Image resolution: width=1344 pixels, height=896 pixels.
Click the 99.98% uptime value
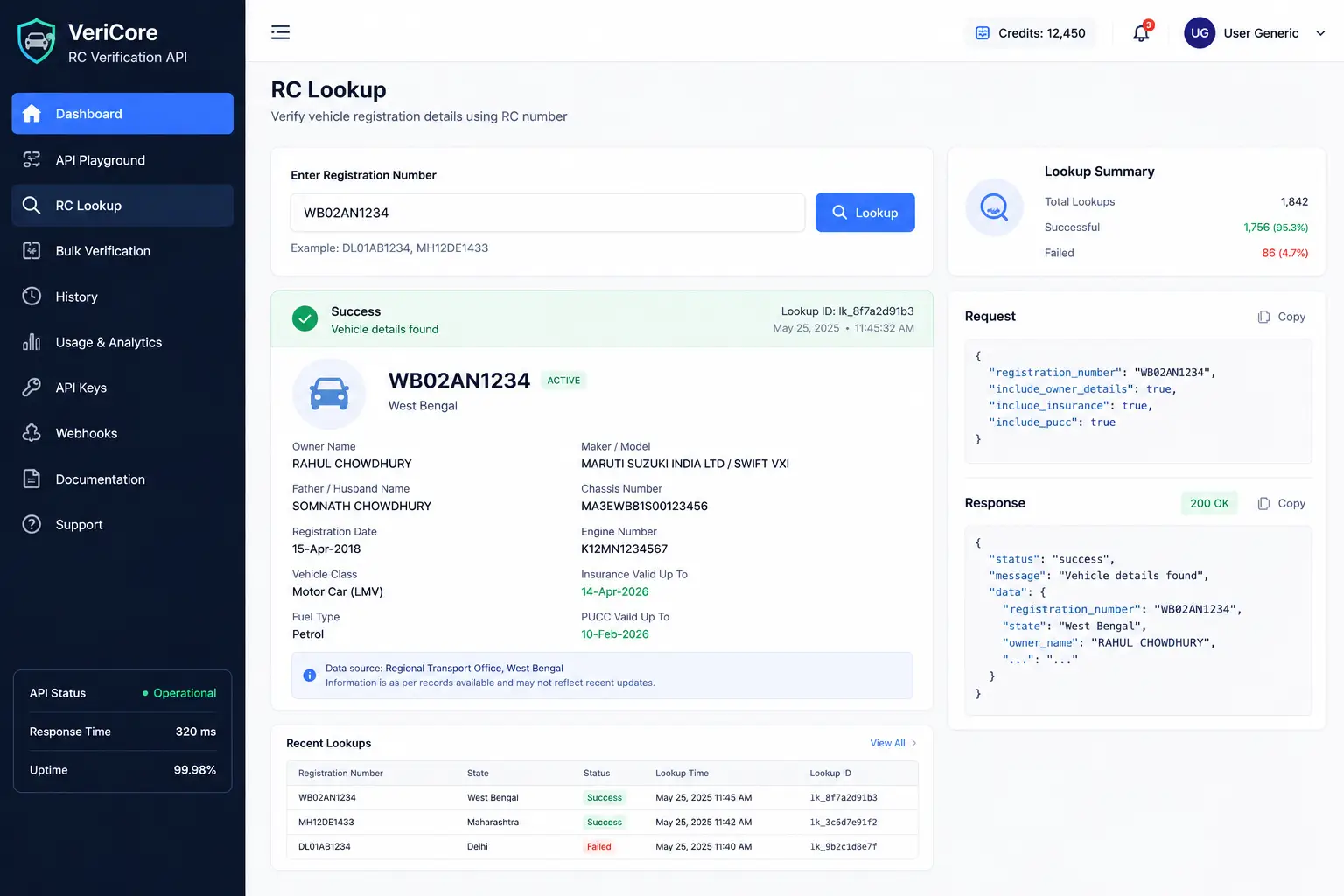pyautogui.click(x=195, y=770)
